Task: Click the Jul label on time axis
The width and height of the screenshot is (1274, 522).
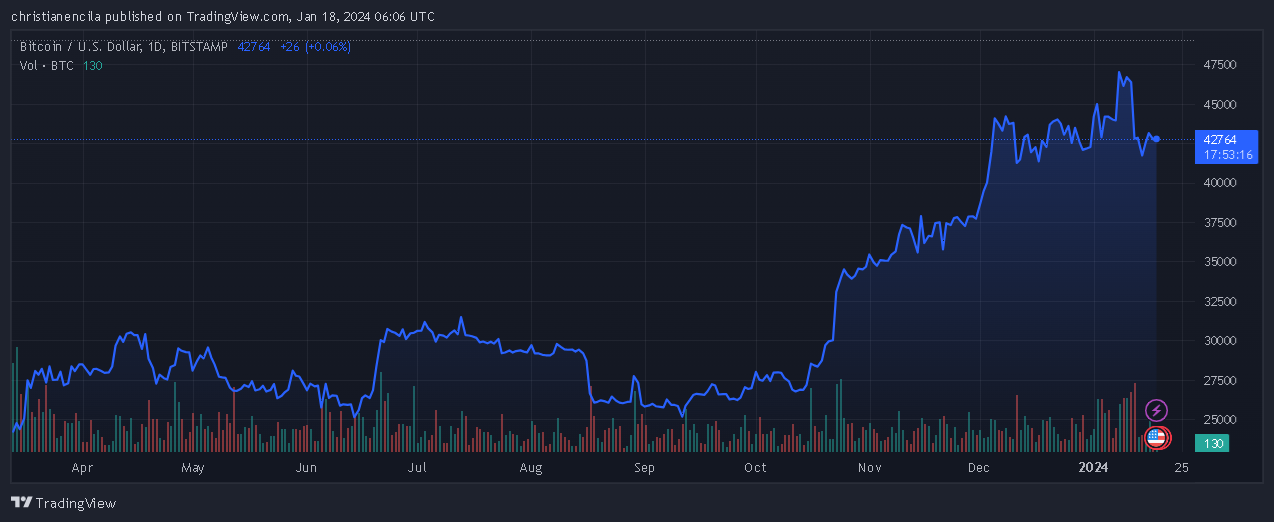Action: coord(417,467)
